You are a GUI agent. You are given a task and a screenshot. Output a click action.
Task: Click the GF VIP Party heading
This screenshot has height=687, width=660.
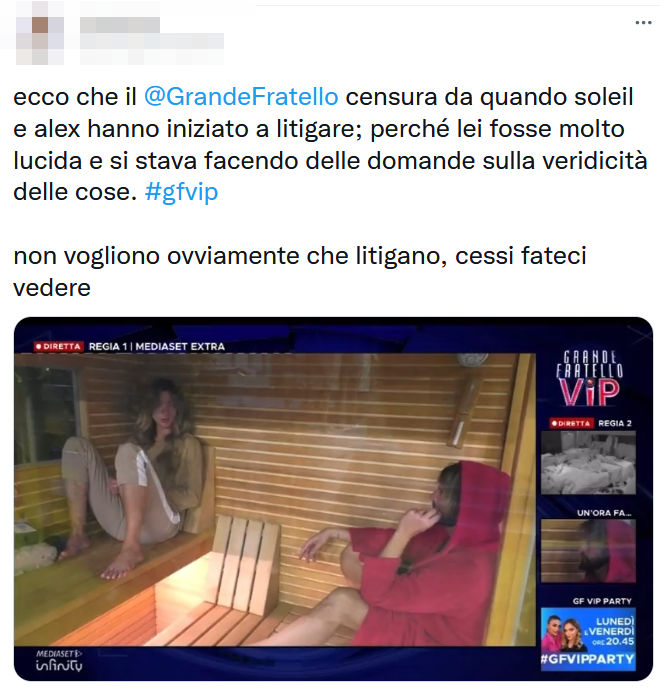(602, 601)
